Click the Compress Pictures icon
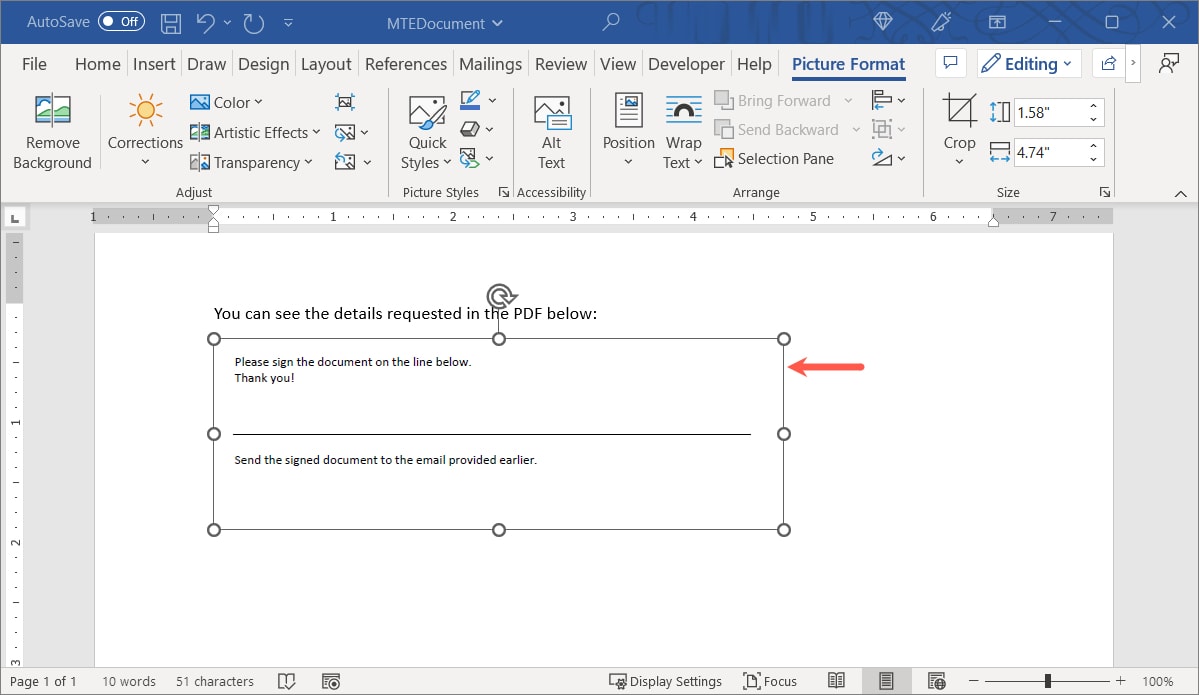 pyautogui.click(x=345, y=102)
